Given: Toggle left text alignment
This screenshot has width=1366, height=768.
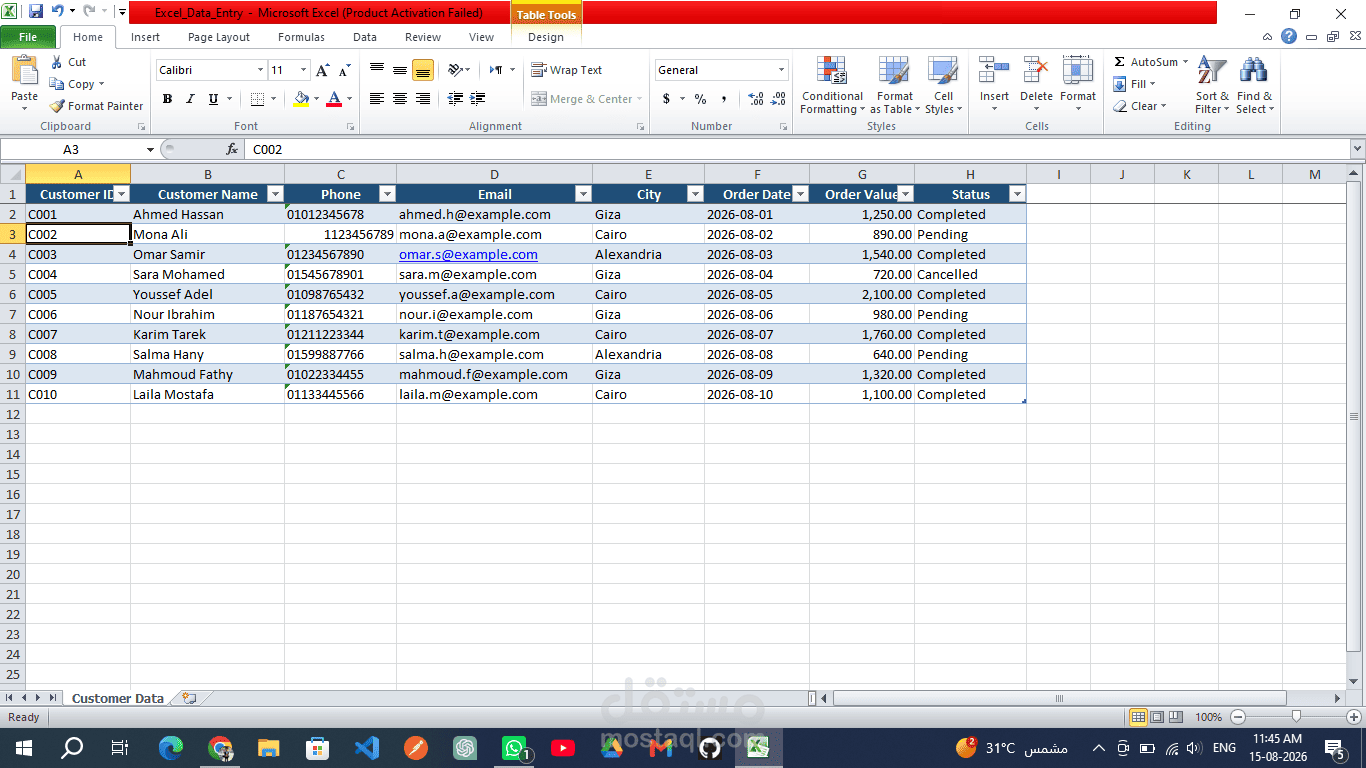Looking at the screenshot, I should [377, 99].
